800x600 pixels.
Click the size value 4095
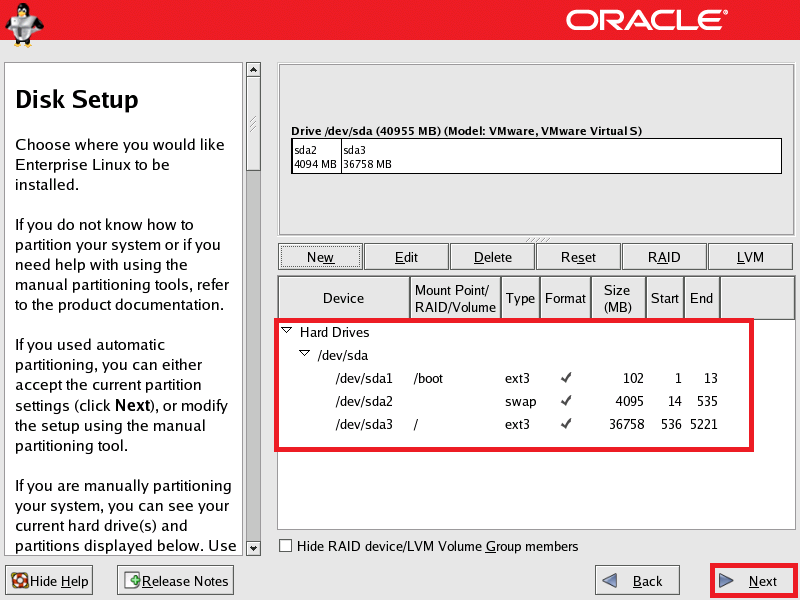click(x=629, y=401)
